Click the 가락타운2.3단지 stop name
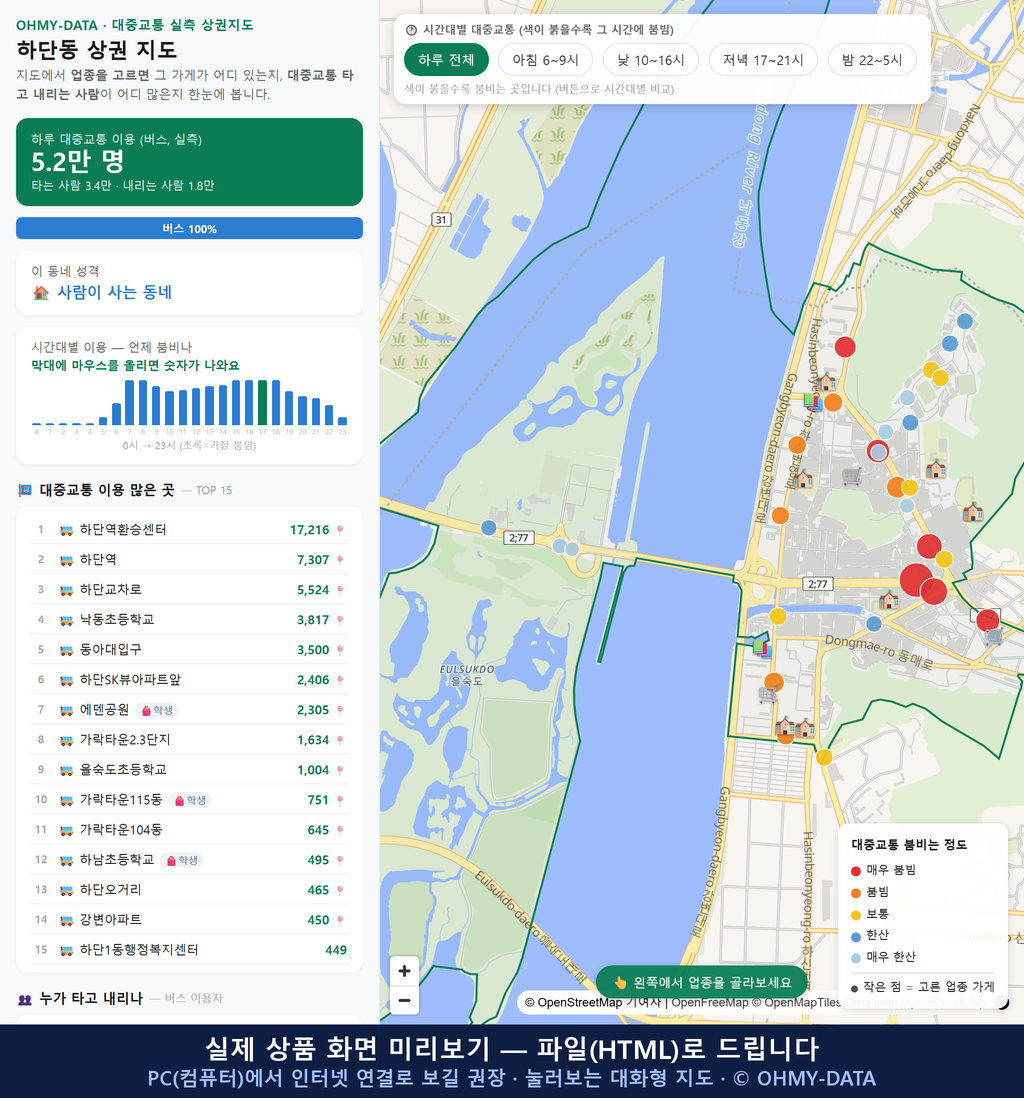The image size is (1024, 1098). (125, 739)
